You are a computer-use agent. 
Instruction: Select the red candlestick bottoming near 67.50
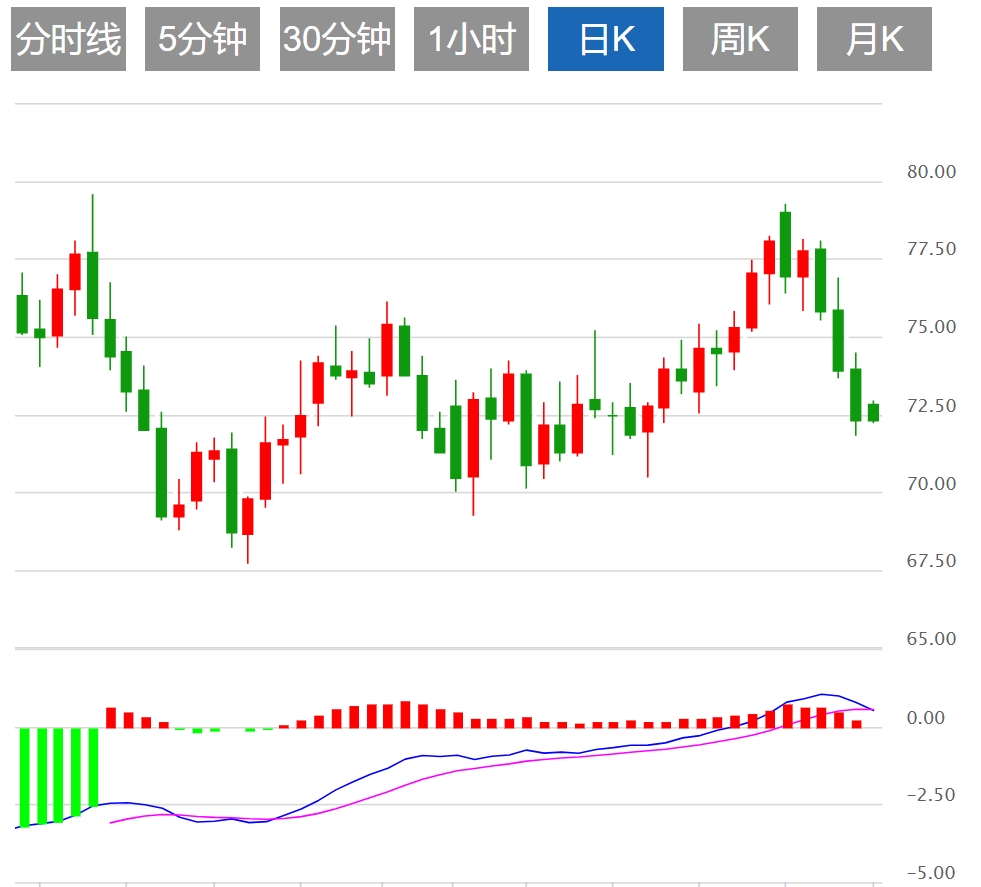[x=248, y=516]
